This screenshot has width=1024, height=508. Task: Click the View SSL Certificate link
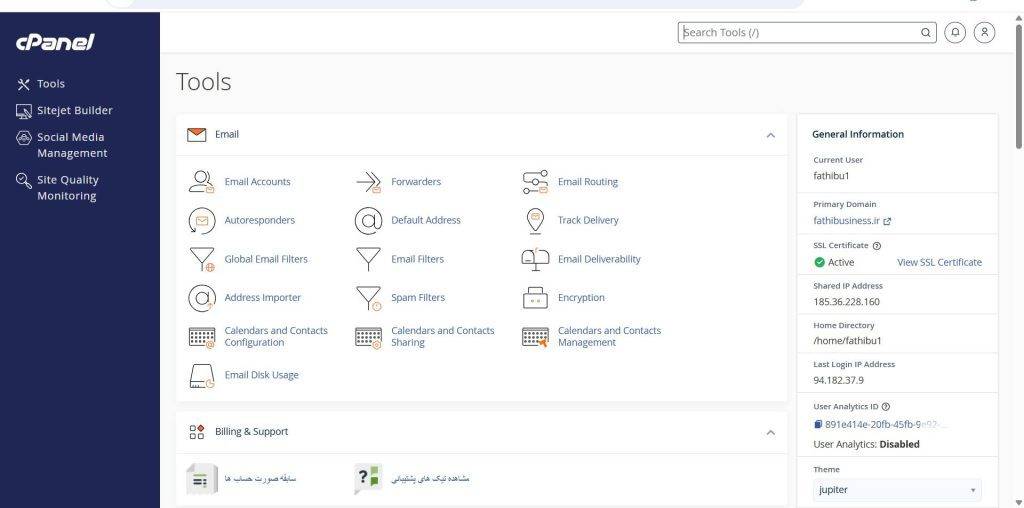click(x=939, y=262)
